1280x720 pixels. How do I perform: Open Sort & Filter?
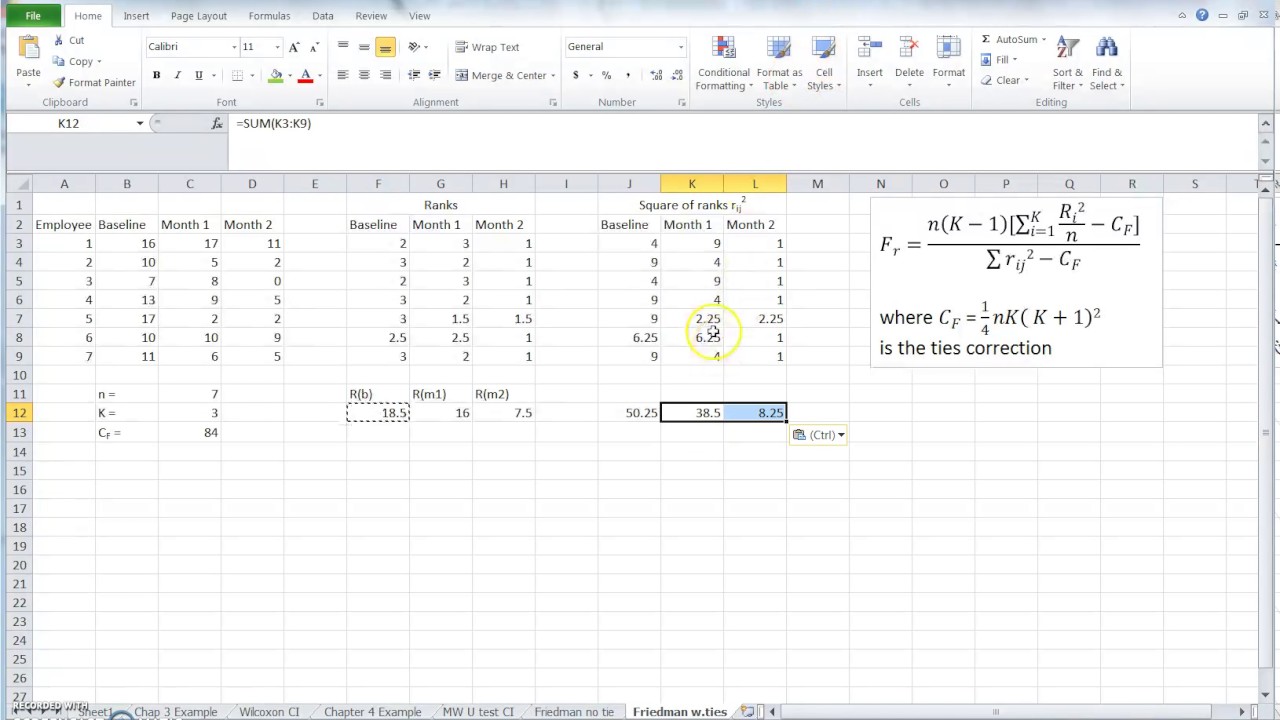pos(1067,63)
